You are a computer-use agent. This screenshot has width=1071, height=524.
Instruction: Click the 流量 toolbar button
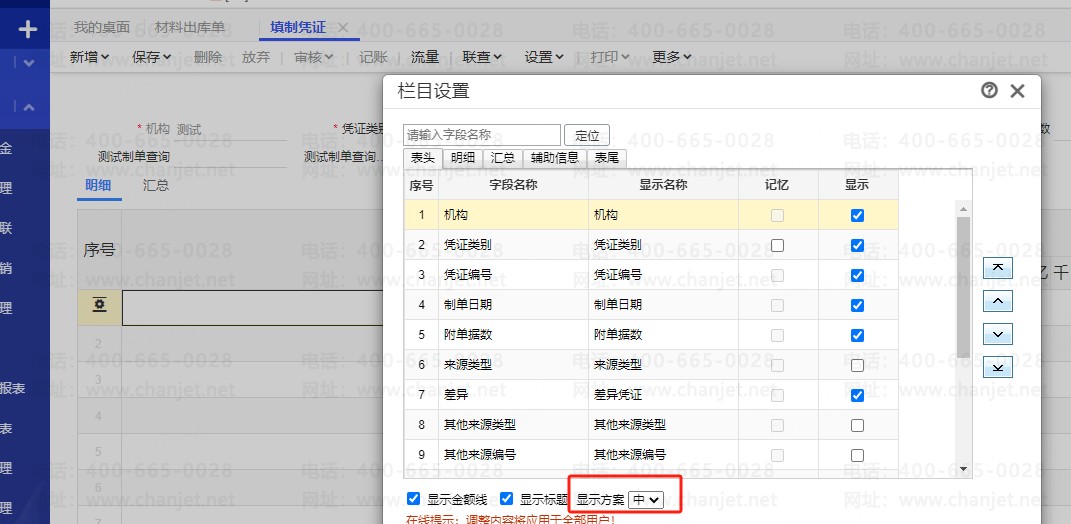(x=425, y=57)
